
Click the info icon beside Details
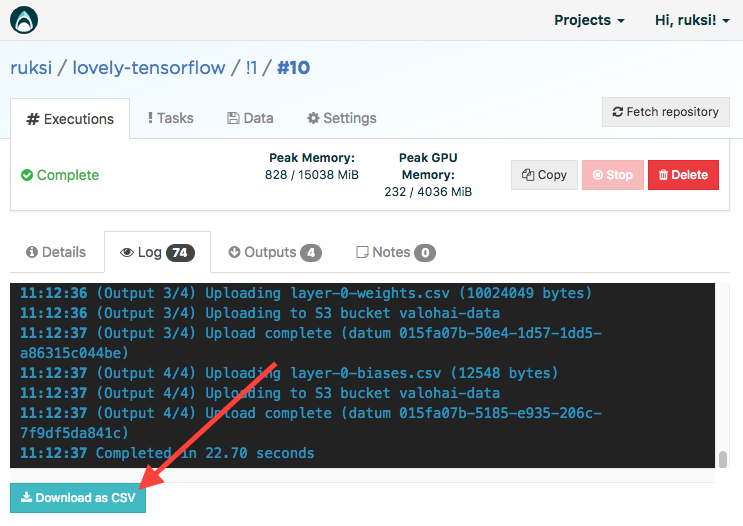click(x=32, y=252)
